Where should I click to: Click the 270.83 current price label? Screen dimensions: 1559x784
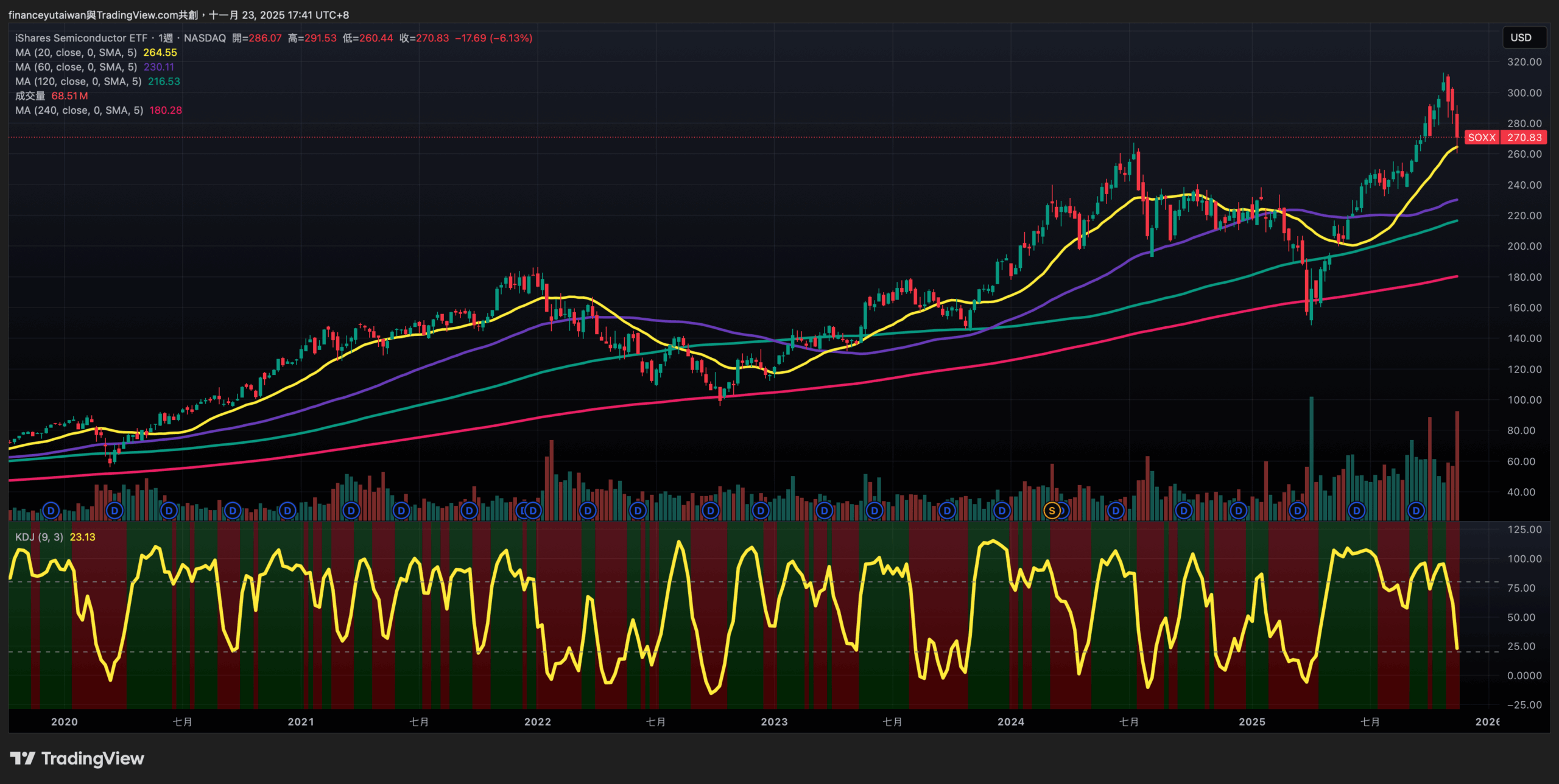point(1524,138)
